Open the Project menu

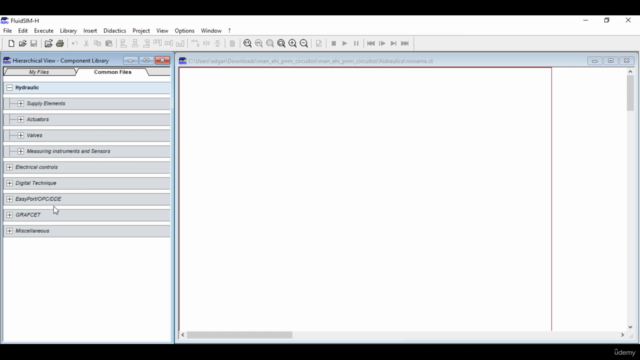pos(141,31)
